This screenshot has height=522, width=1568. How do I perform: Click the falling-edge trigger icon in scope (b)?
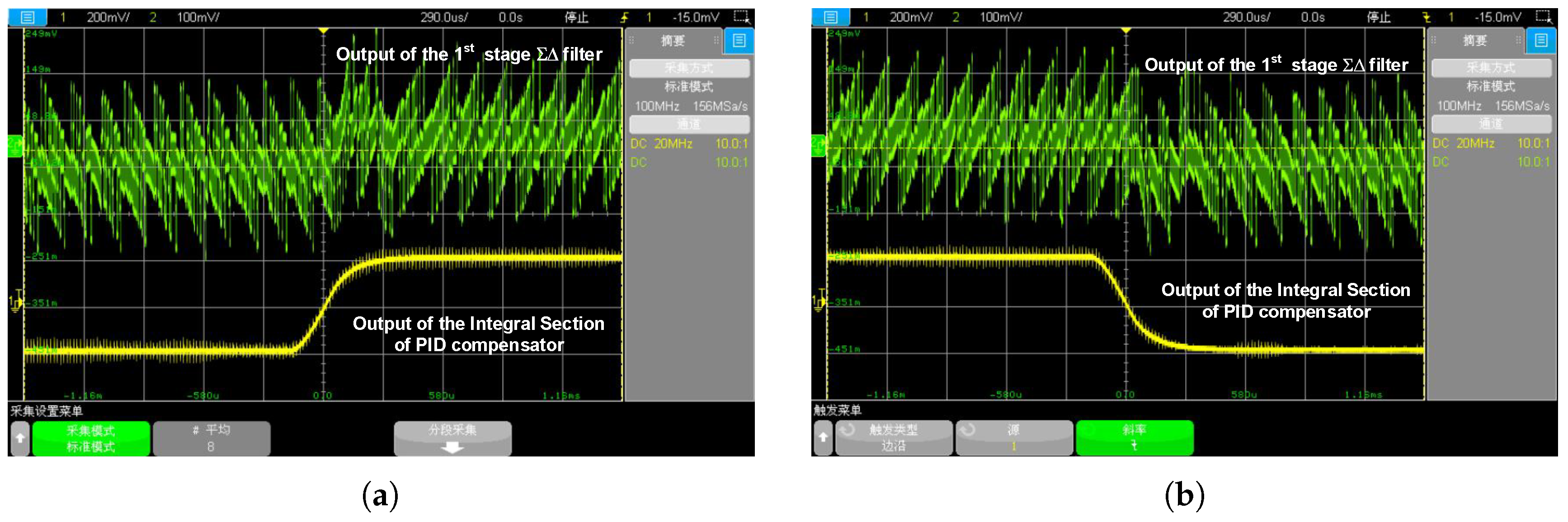tap(1427, 17)
